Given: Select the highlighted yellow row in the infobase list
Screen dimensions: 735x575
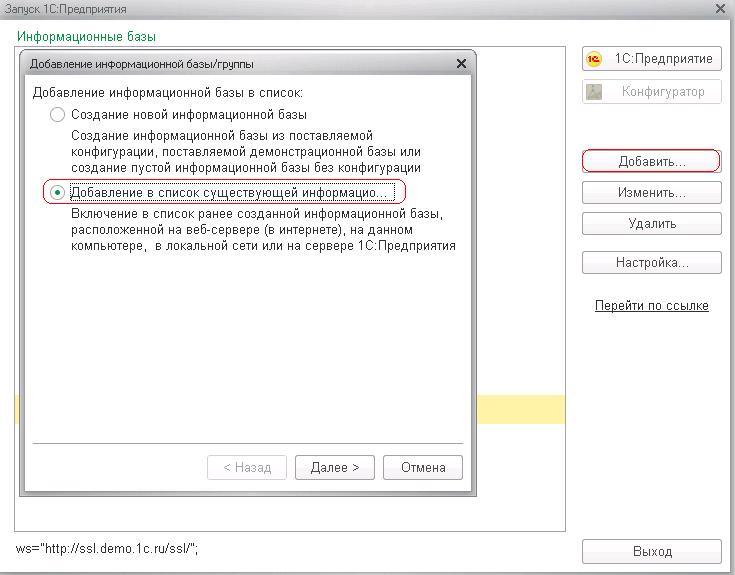Looking at the screenshot, I should [x=521, y=409].
